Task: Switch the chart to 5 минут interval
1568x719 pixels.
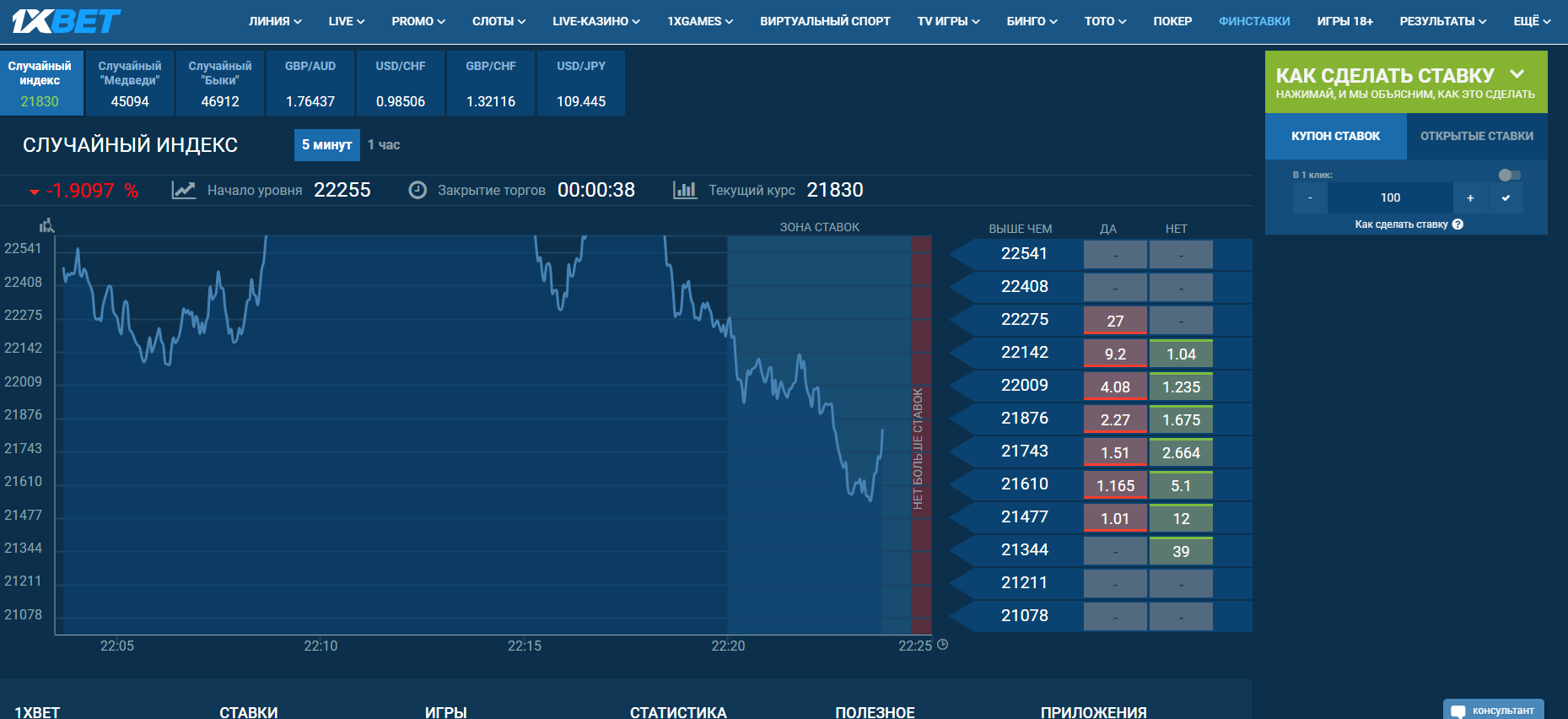Action: 327,145
